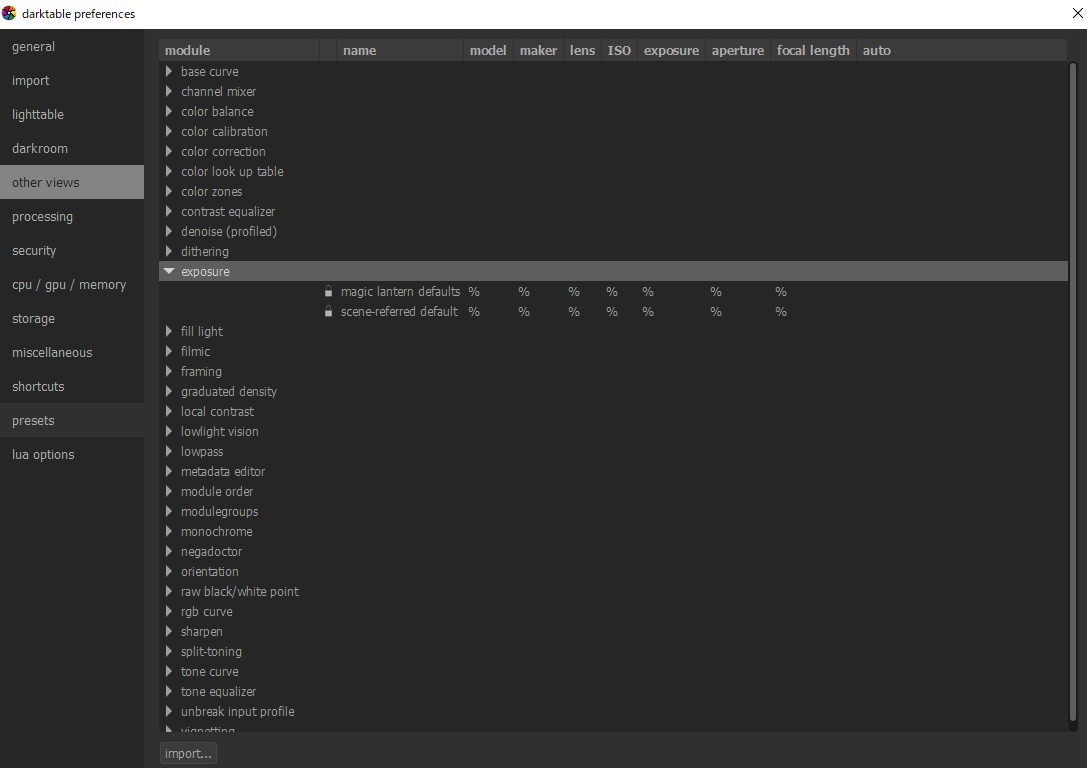
Task: Collapse the exposure module presets
Action: [x=168, y=272]
